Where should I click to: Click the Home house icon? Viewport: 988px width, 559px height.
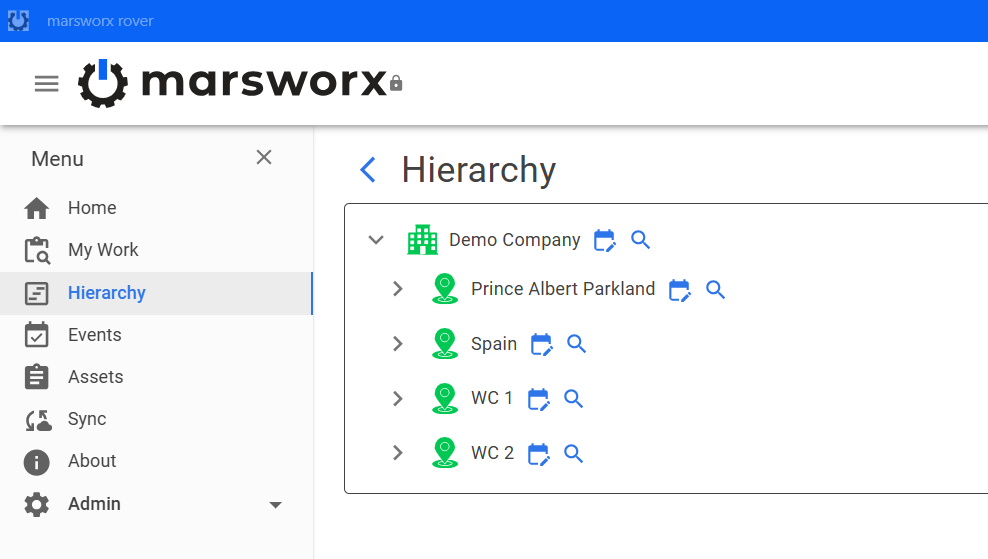[37, 208]
